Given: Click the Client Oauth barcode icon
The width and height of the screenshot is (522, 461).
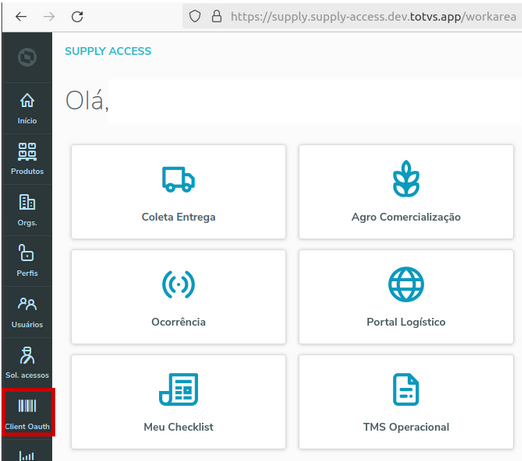Looking at the screenshot, I should pos(27,406).
